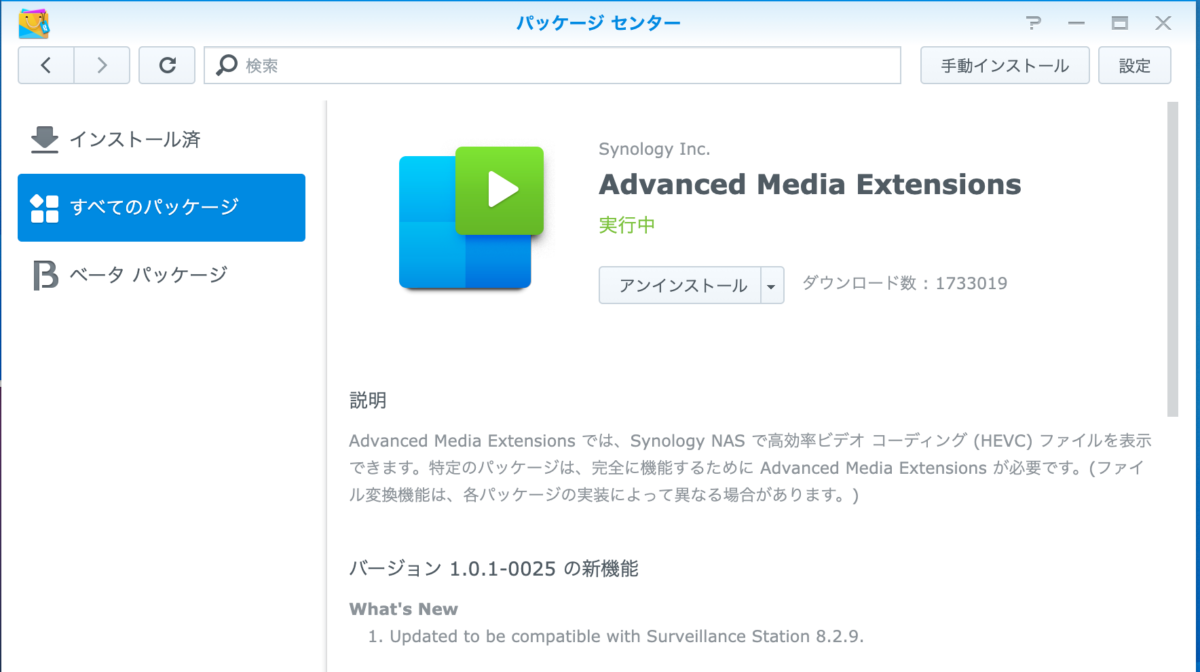This screenshot has height=672, width=1200.
Task: Click the ダウンロード数：1733019 text
Action: click(905, 284)
